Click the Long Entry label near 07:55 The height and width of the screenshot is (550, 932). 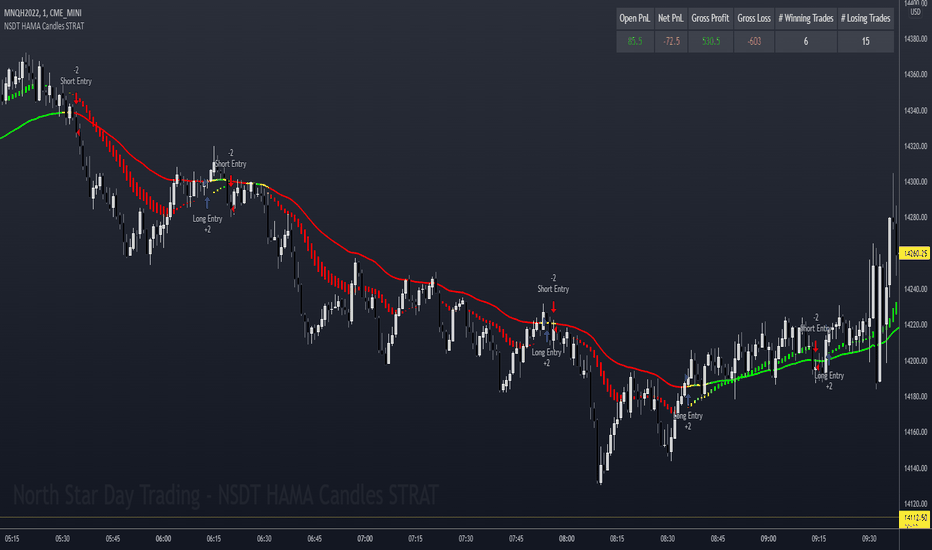tap(547, 353)
